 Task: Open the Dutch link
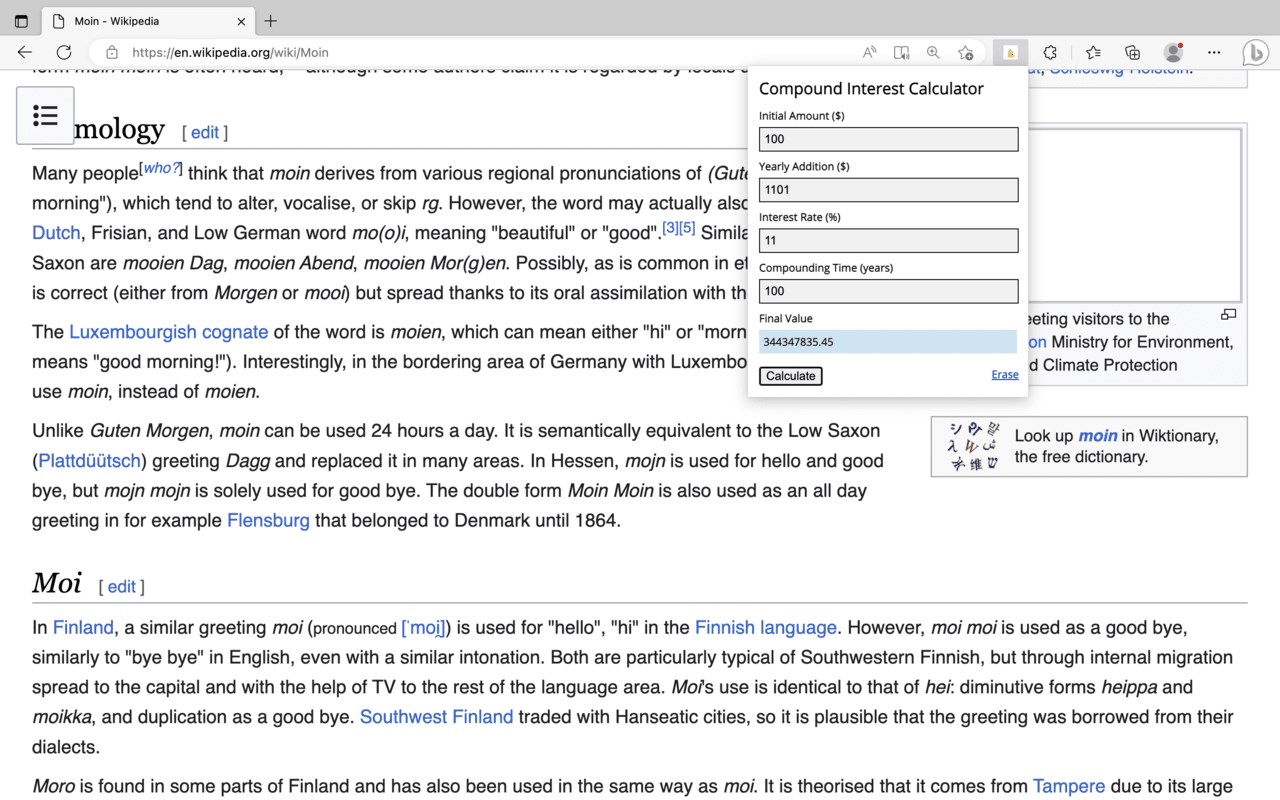click(56, 232)
